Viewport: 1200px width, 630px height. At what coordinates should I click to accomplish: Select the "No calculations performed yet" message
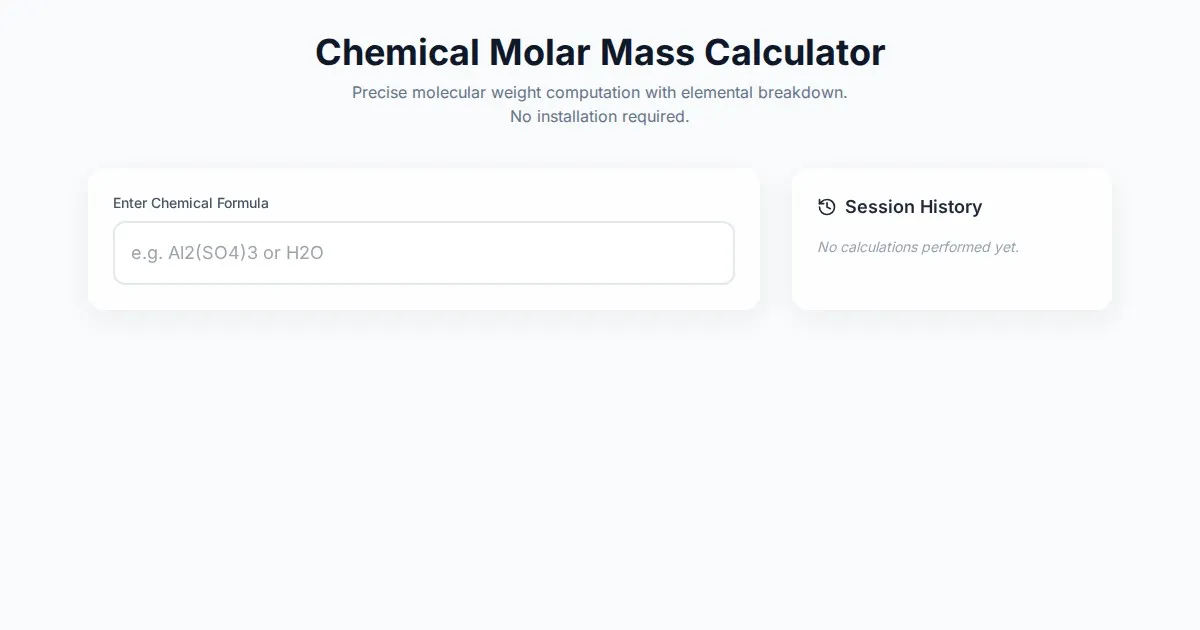pos(918,247)
